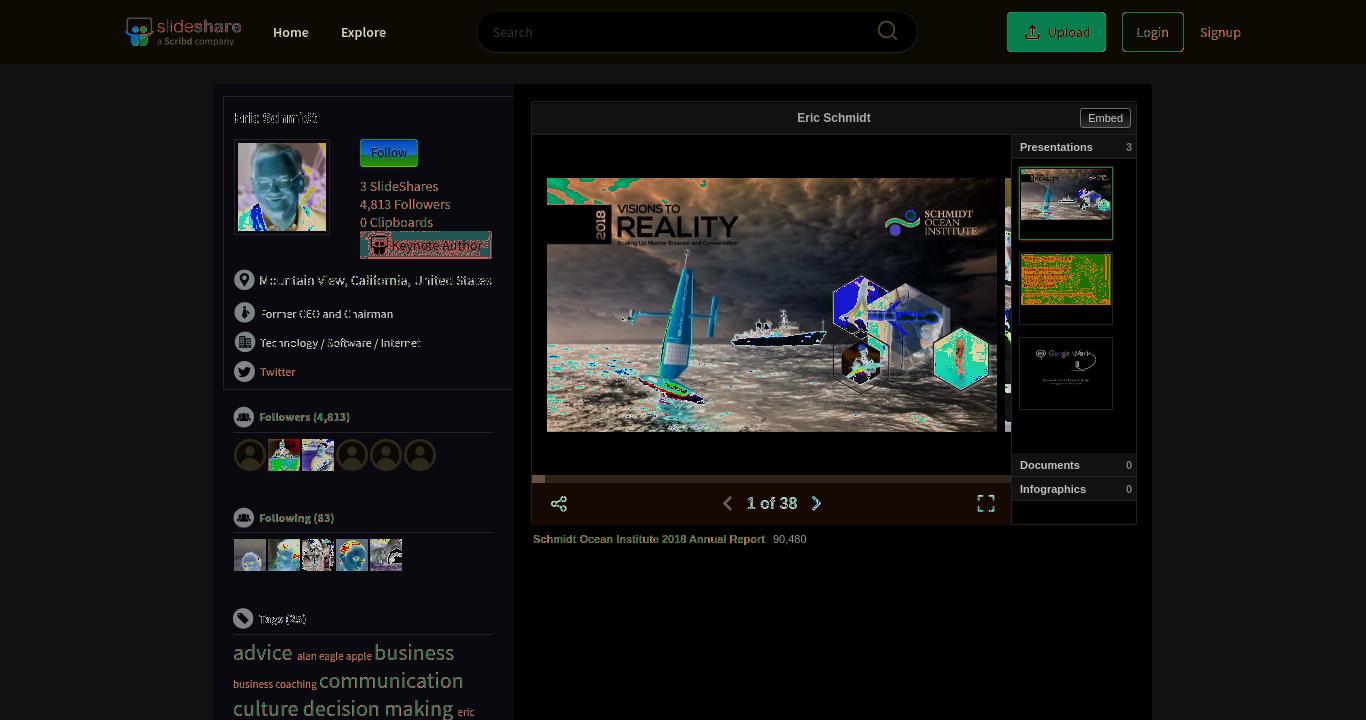
Task: Switch to the Presentations tab
Action: tap(1074, 147)
